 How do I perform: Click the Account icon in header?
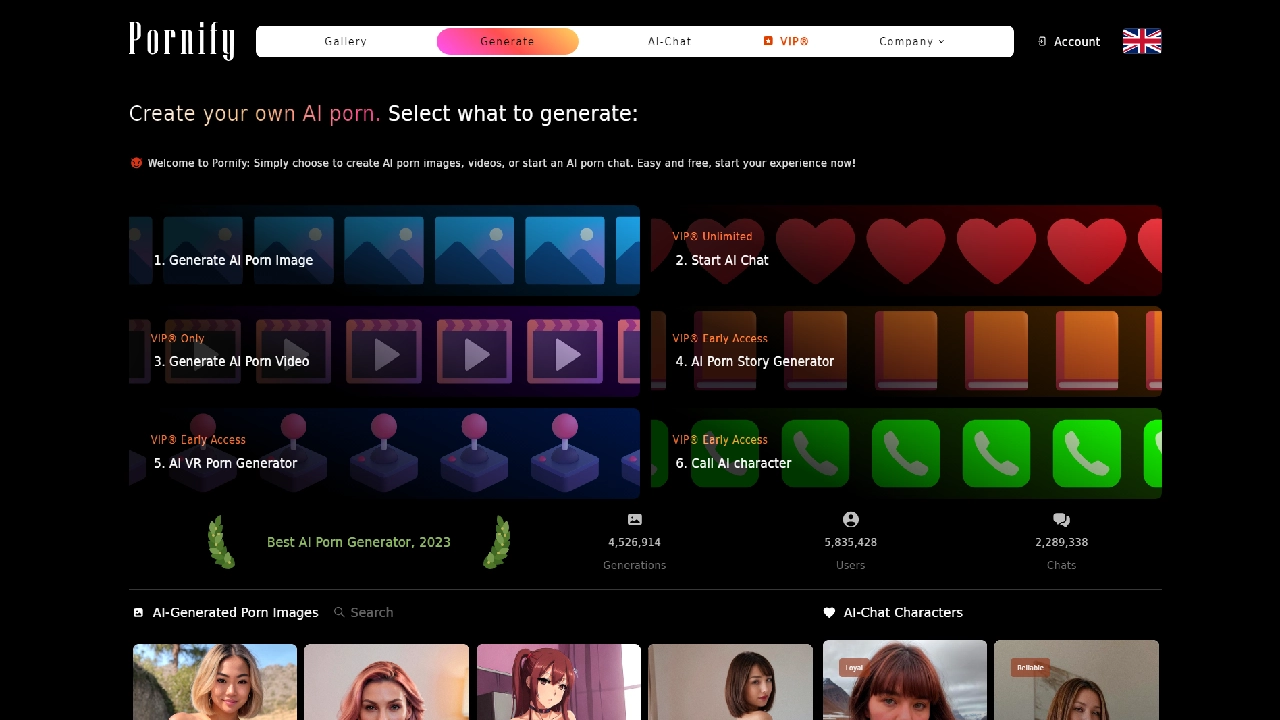click(x=1042, y=42)
